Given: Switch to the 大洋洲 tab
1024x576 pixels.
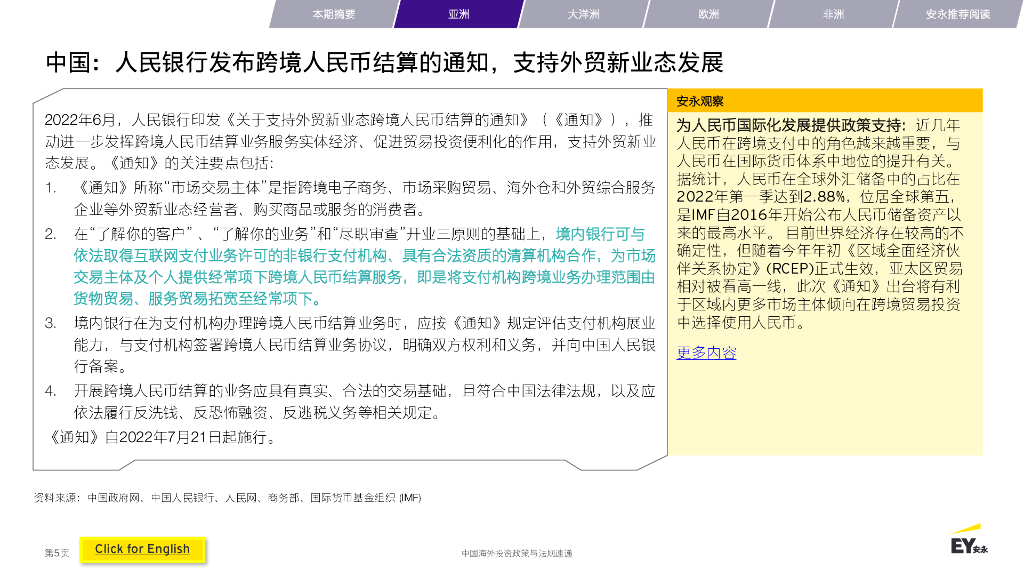Looking at the screenshot, I should point(583,14).
